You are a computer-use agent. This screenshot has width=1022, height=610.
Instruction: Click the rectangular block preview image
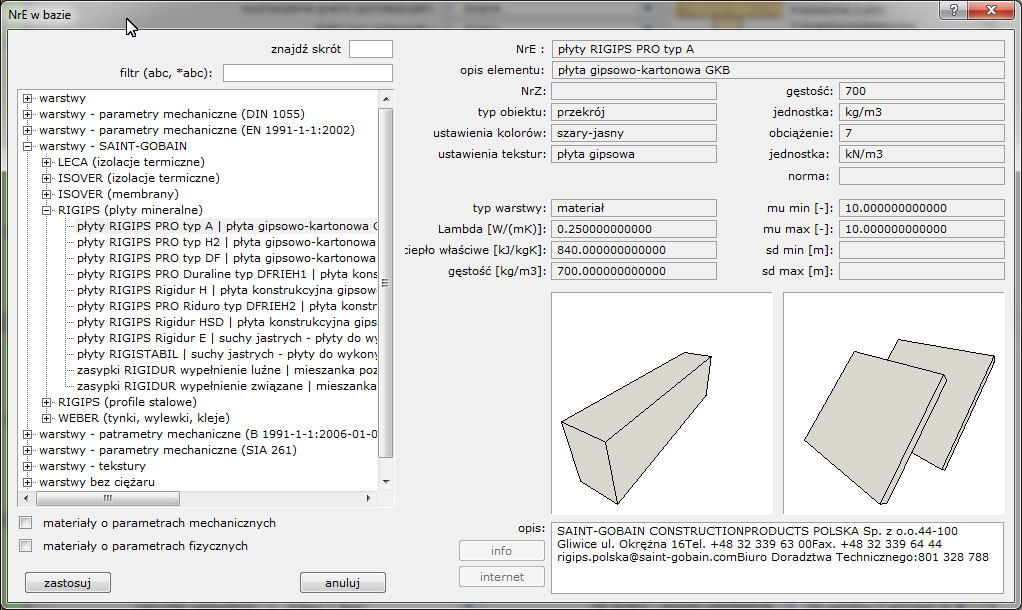point(662,403)
